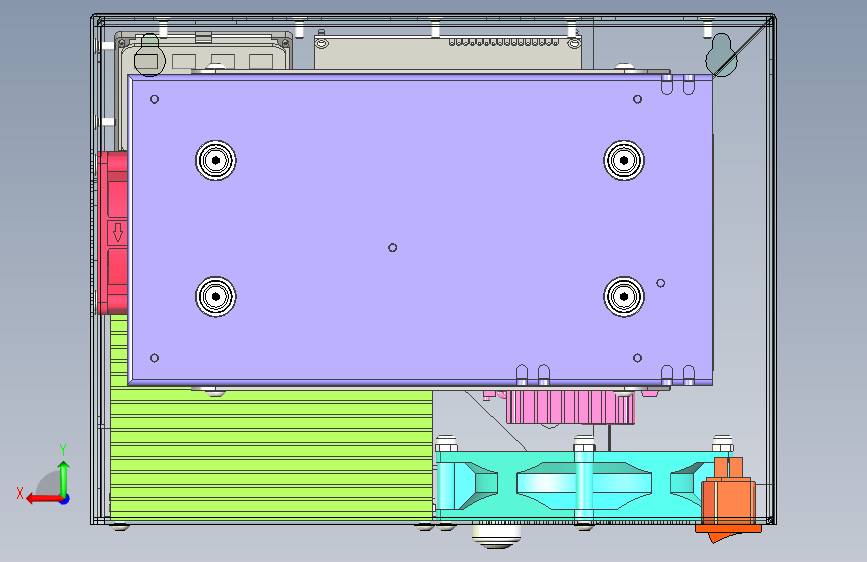
Task: Select the white round foot below the enclosure
Action: click(x=497, y=535)
